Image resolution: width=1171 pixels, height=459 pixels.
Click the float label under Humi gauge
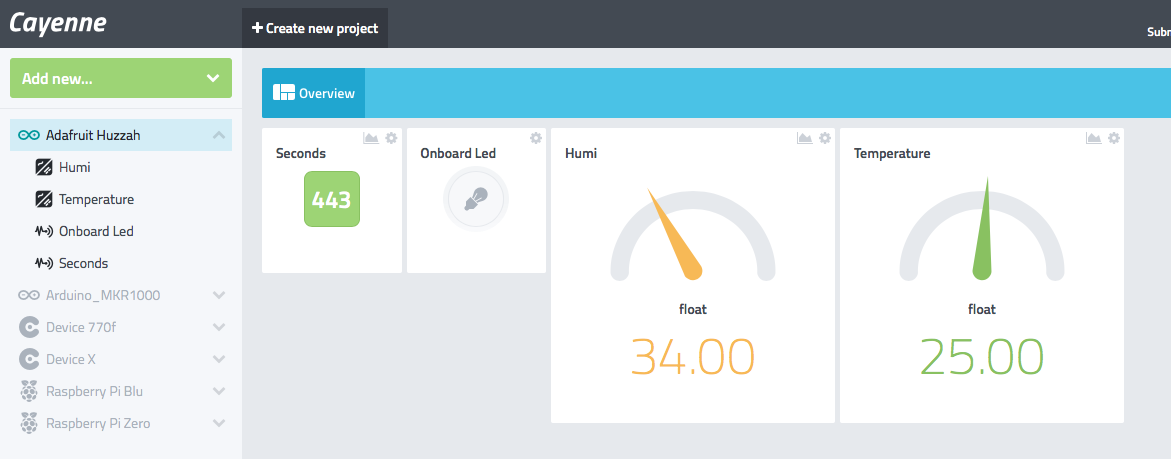(693, 309)
